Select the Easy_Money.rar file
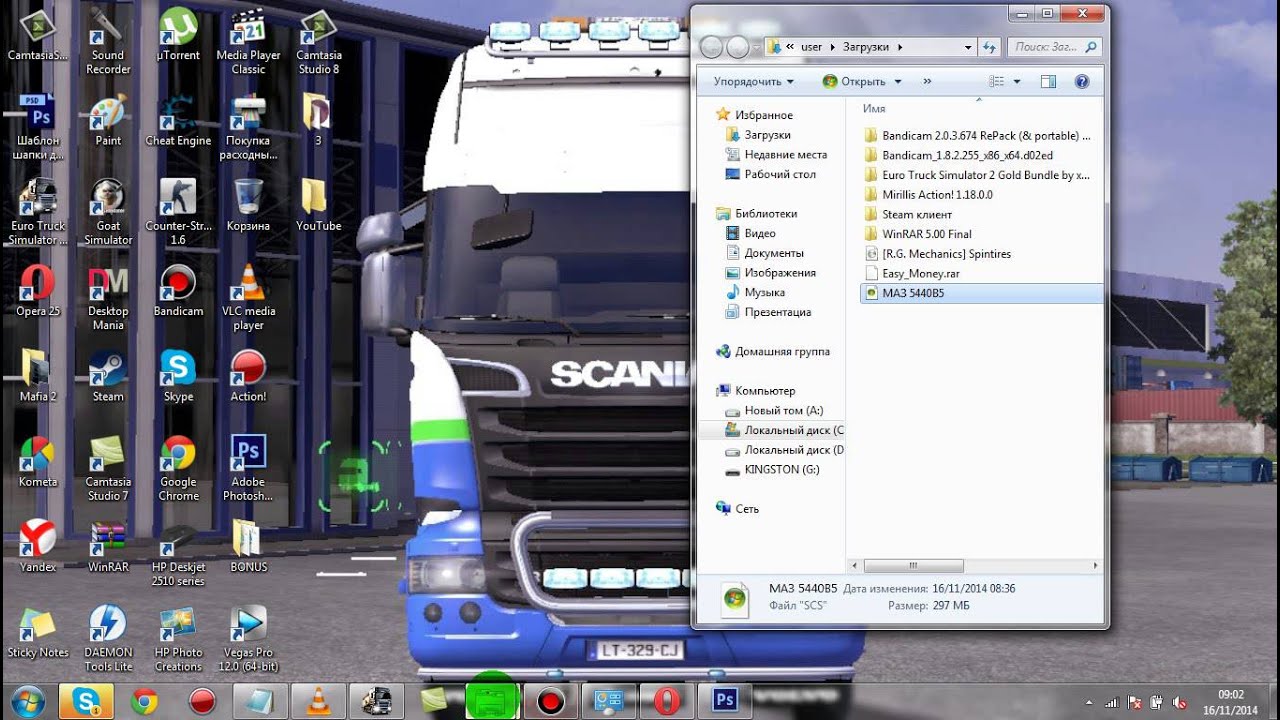 point(921,273)
